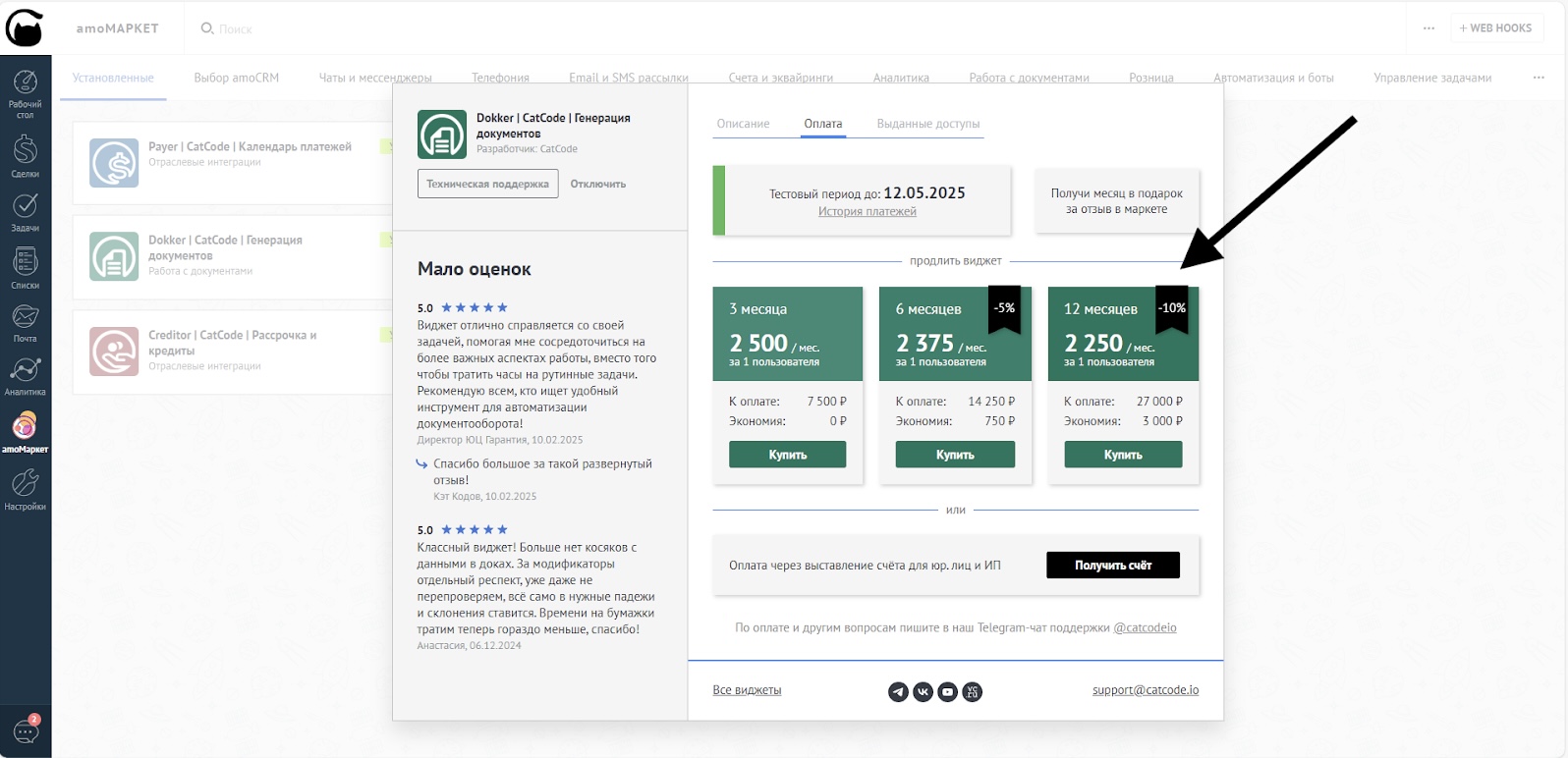Screen dimensions: 1568x758
Task: Click the reply arrow icon under review
Action: click(421, 463)
